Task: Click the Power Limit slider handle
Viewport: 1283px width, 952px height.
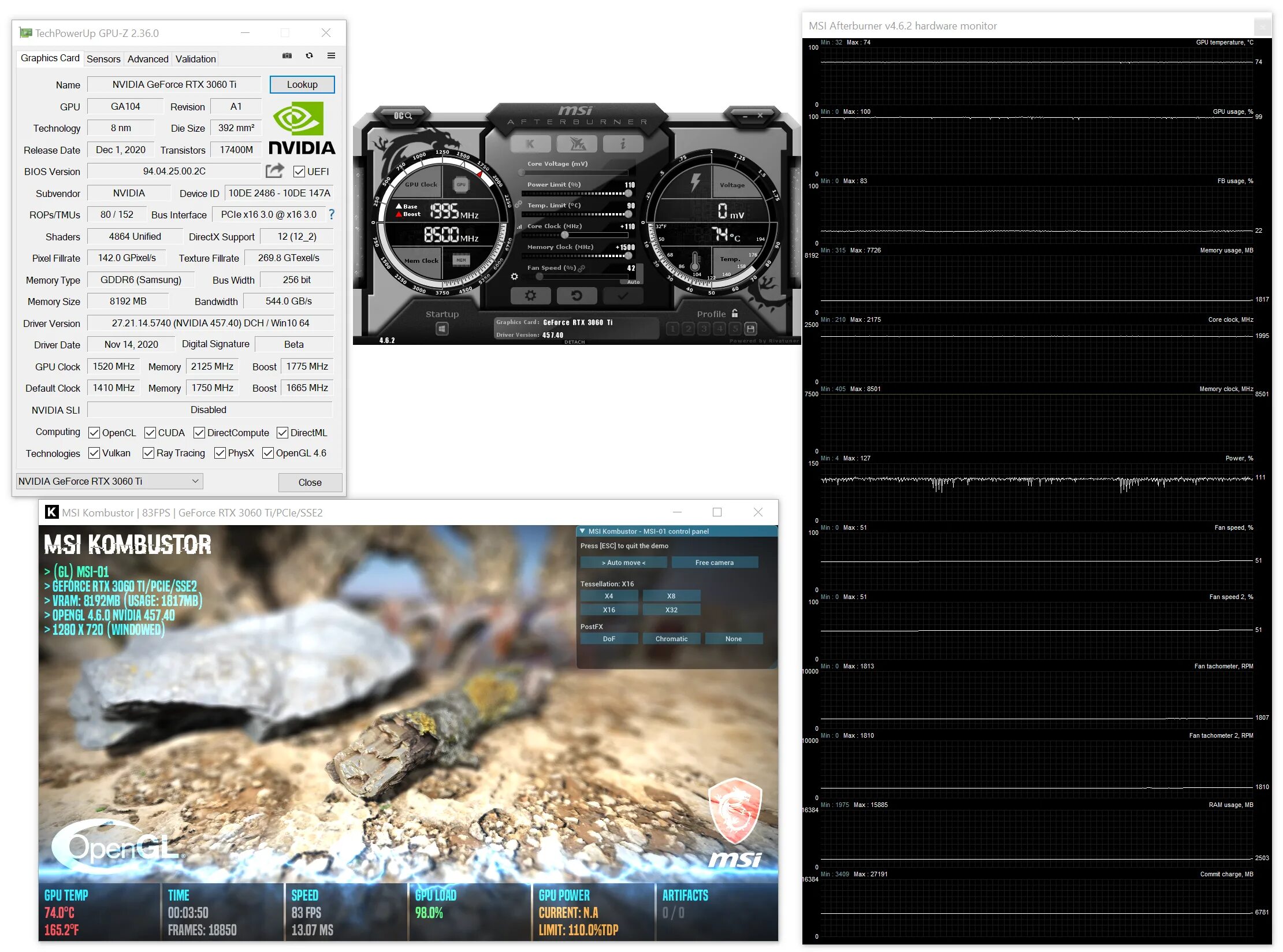Action: [628, 194]
